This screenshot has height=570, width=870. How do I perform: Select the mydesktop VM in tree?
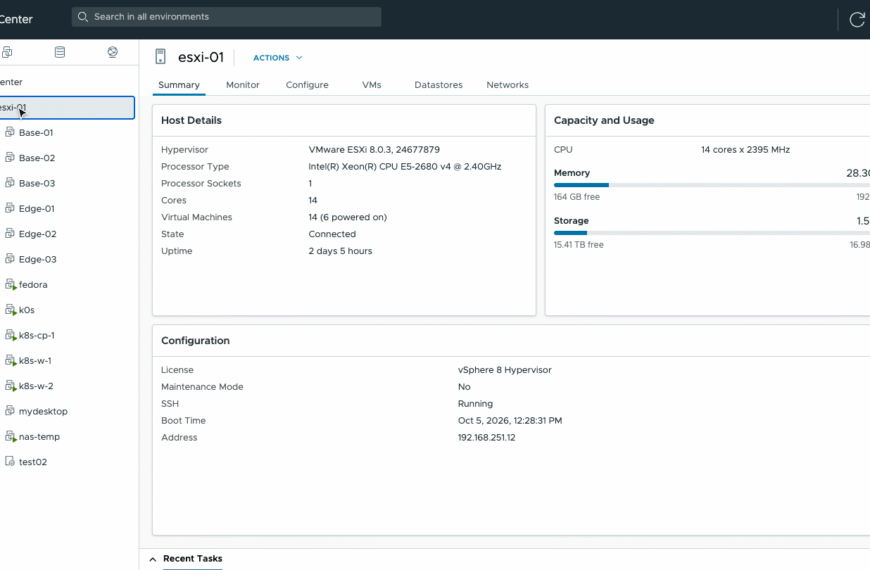point(43,411)
